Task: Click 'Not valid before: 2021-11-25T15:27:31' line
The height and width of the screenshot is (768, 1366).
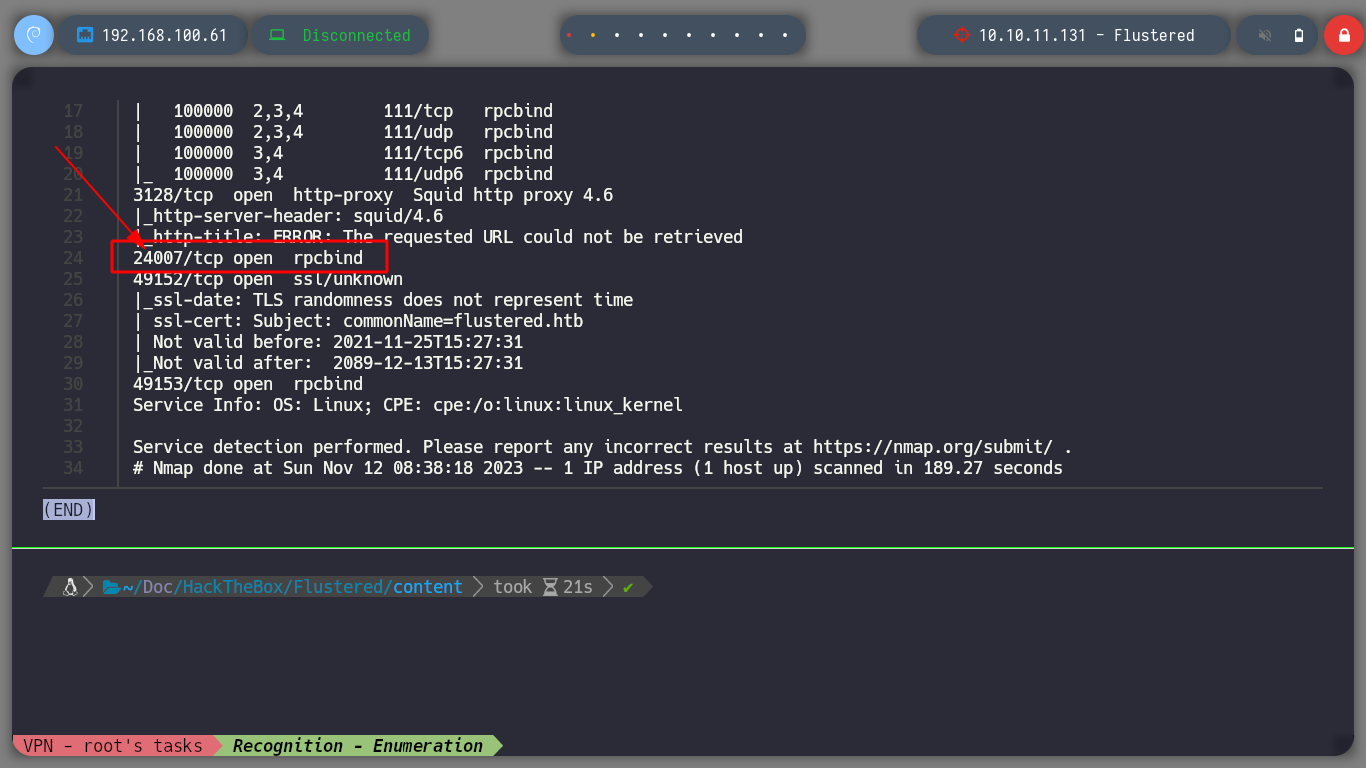Action: pos(328,342)
